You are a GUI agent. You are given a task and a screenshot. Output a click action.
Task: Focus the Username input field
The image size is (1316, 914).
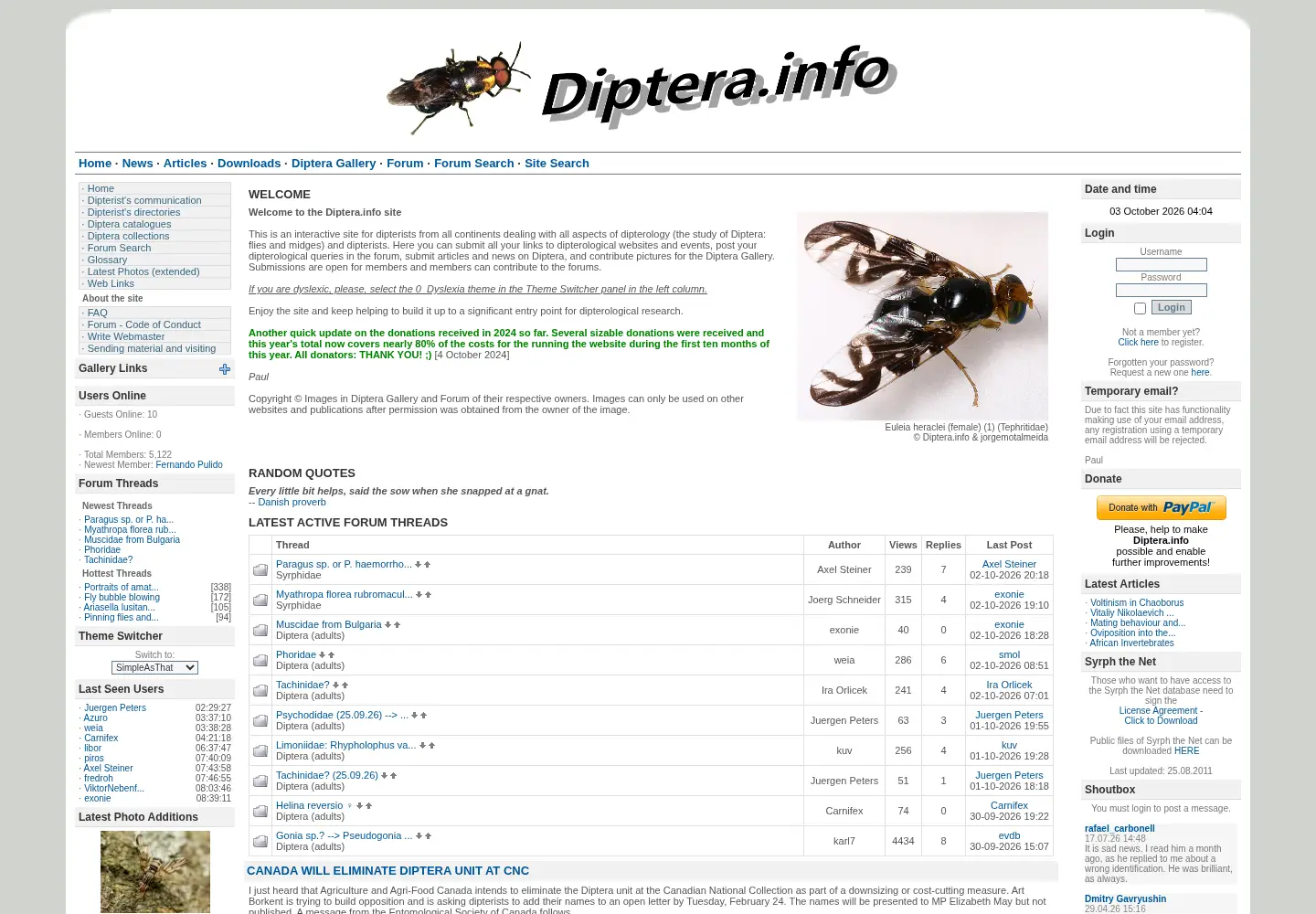1161,265
